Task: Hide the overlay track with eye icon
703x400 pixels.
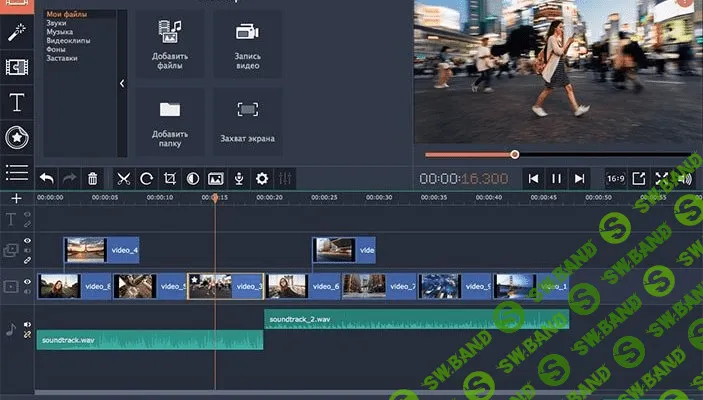Action: 27,241
